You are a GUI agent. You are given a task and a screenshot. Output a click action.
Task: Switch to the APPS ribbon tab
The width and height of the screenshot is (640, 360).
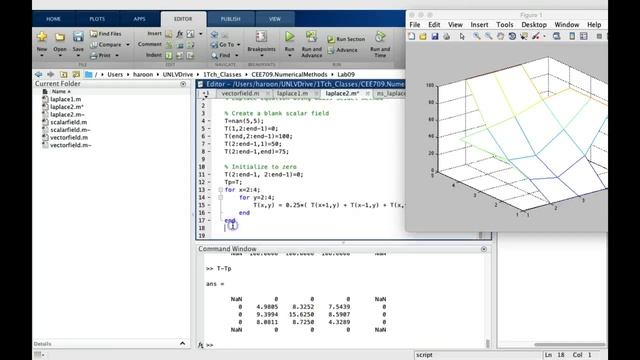click(139, 19)
